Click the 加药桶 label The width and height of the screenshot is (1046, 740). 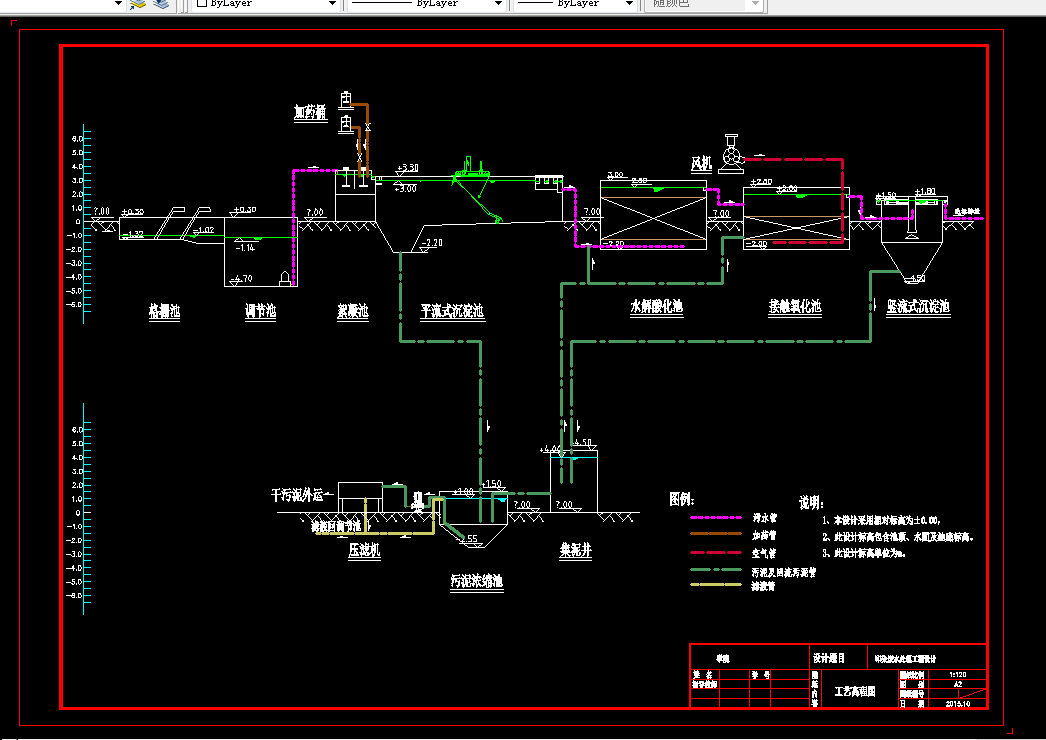coord(311,112)
